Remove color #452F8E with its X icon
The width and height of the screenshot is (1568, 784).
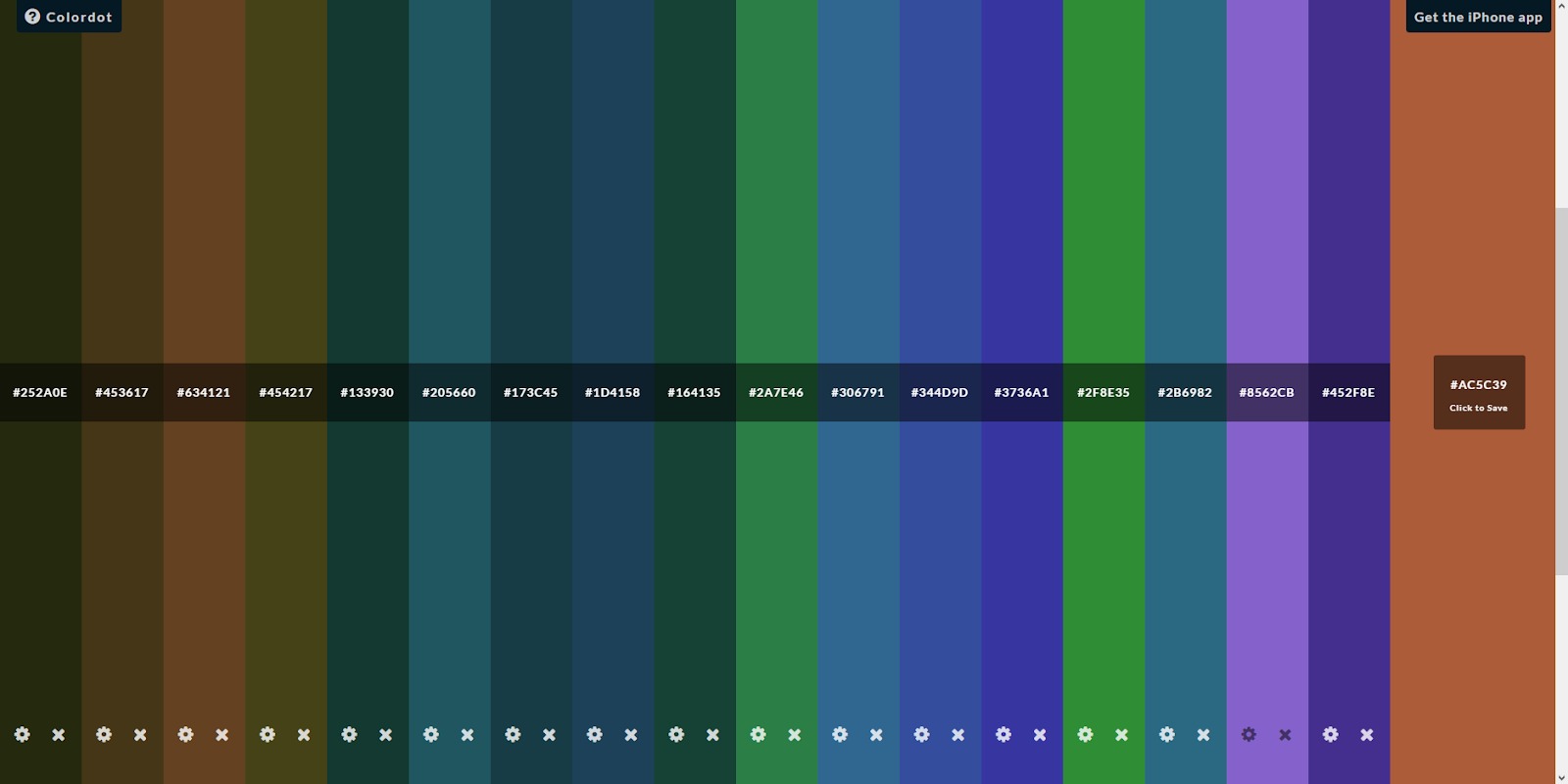[1367, 734]
